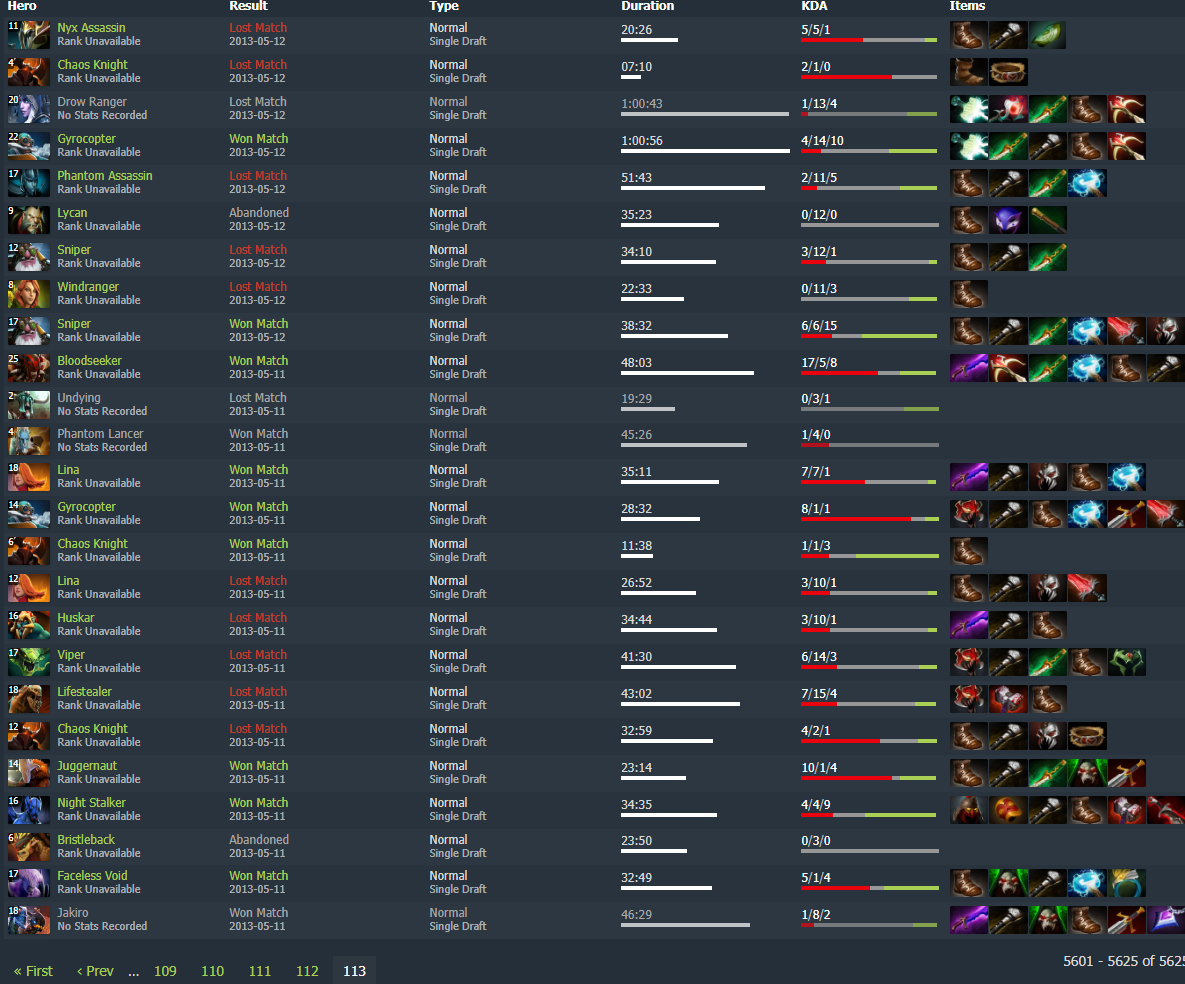Open the Windranger hero name link
This screenshot has height=984, width=1185.
tap(88, 287)
